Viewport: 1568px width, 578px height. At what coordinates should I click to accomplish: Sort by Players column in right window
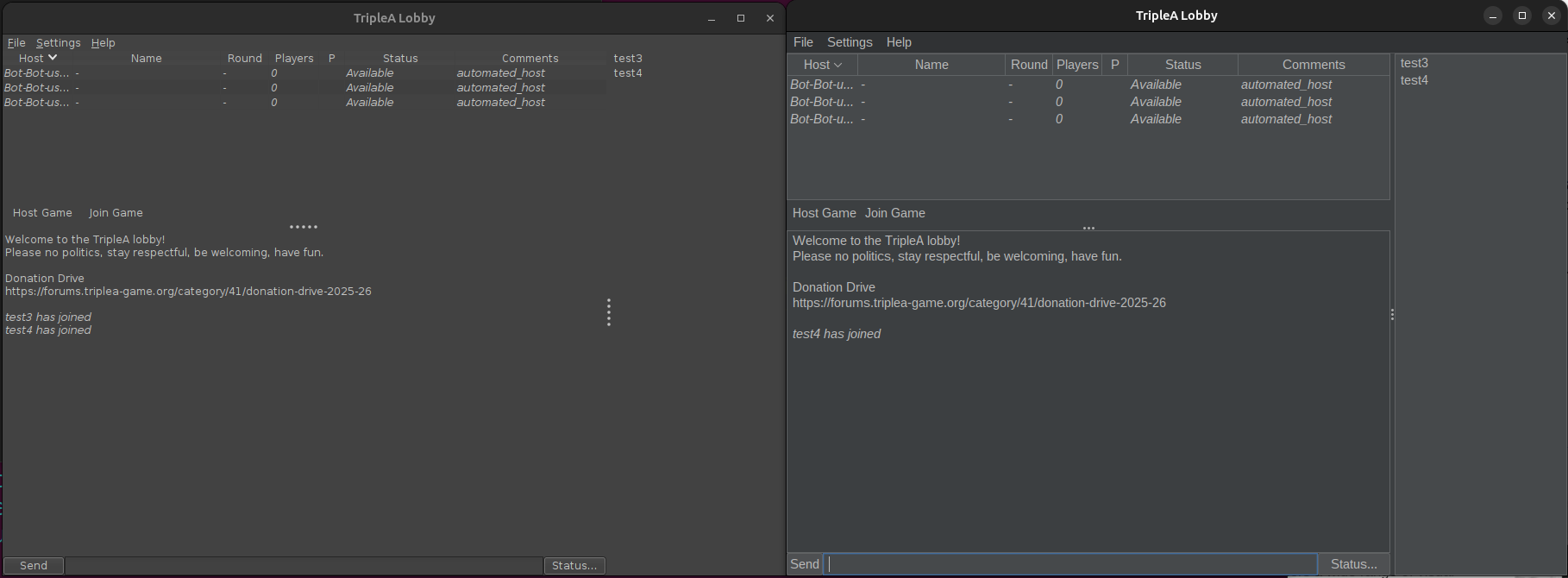[1077, 65]
